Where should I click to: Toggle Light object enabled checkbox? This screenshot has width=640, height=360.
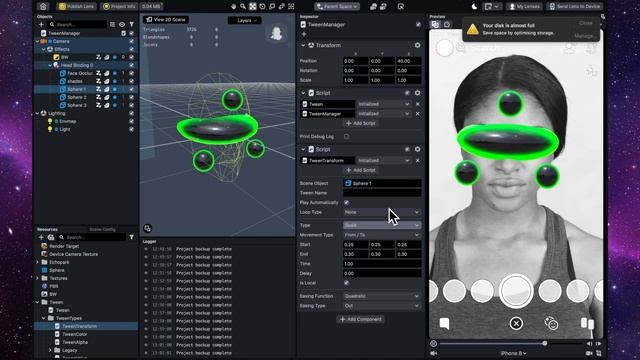131,129
